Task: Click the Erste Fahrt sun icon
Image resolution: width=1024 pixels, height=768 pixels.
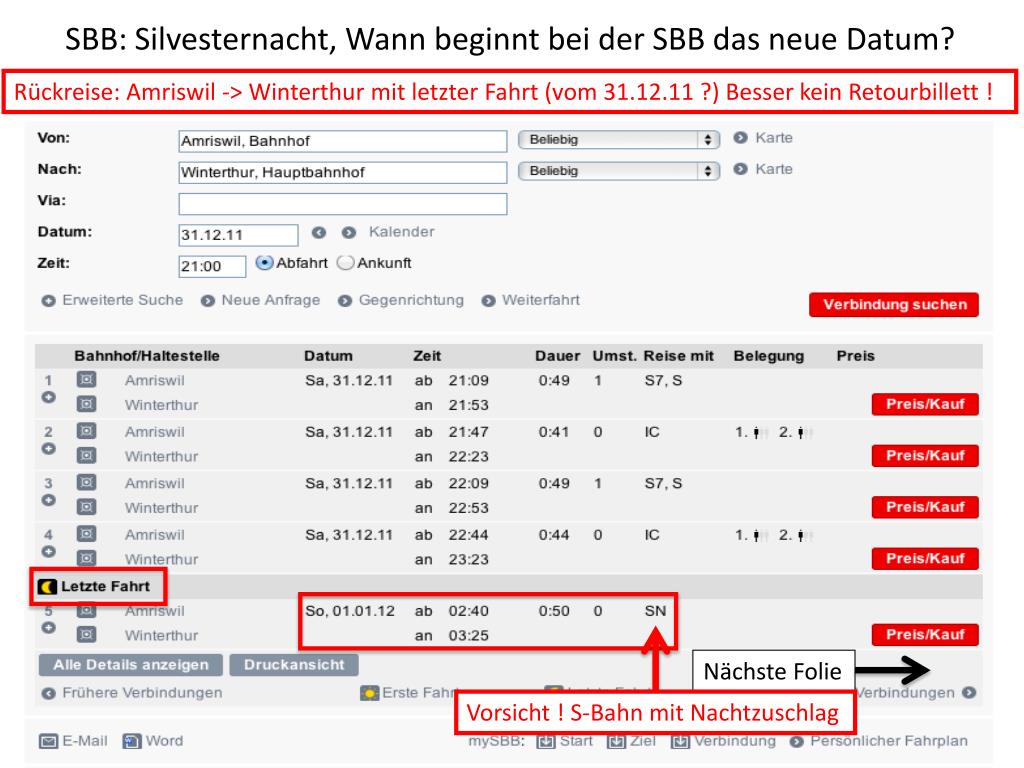Action: point(370,693)
